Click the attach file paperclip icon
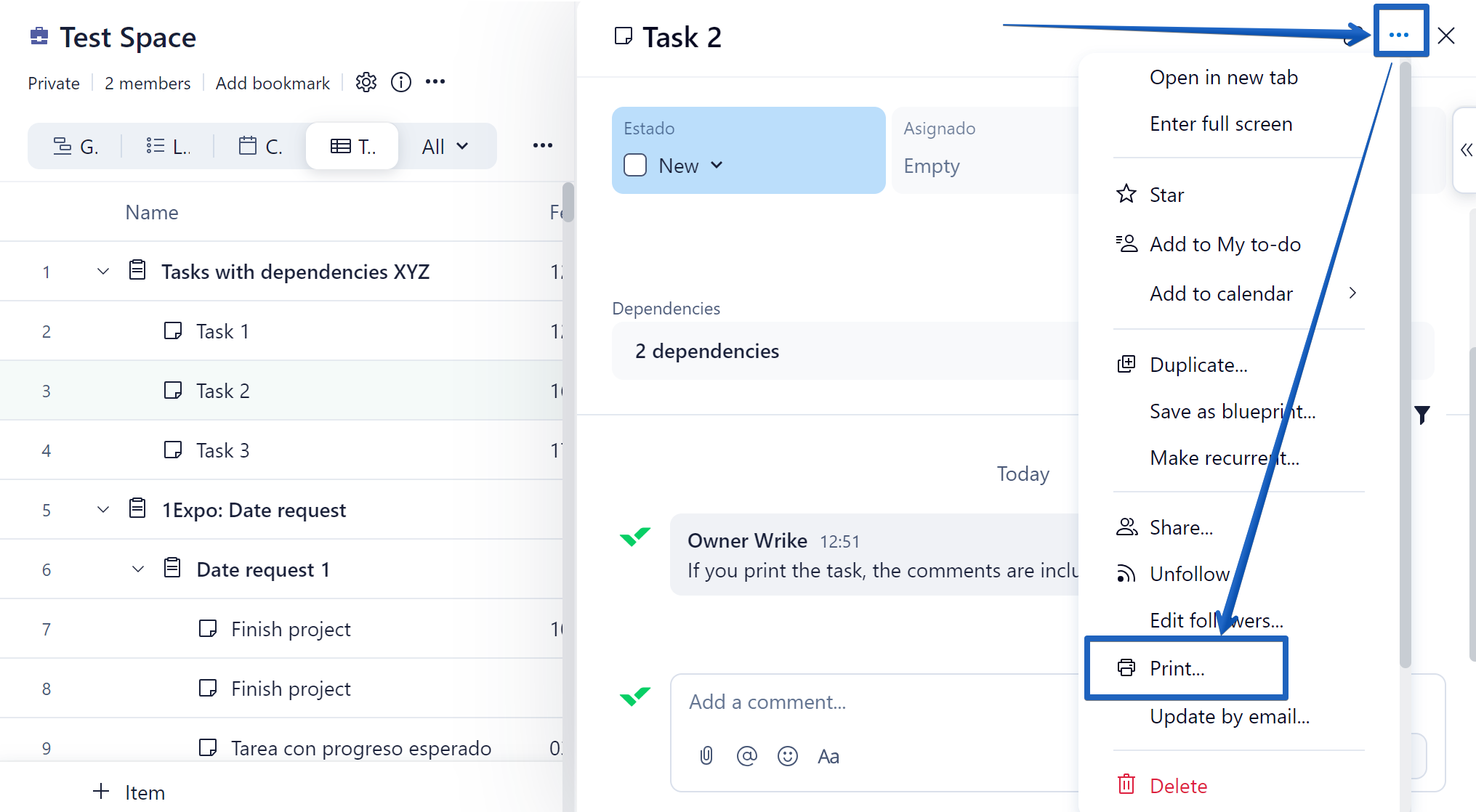This screenshot has width=1476, height=812. tap(706, 756)
